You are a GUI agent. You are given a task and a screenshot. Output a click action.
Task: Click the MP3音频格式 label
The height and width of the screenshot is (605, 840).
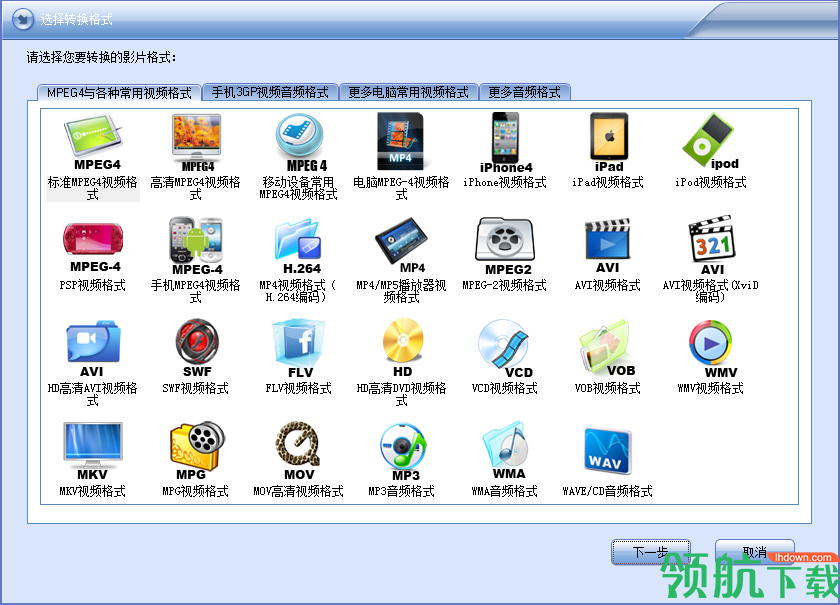(401, 491)
